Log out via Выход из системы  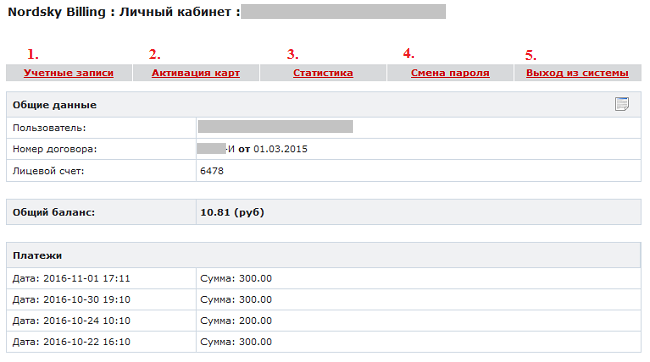(x=577, y=73)
